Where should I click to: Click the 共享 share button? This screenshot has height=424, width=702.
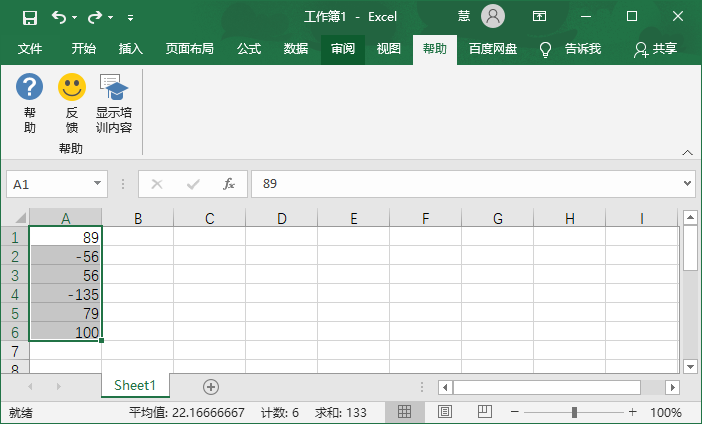tap(656, 49)
